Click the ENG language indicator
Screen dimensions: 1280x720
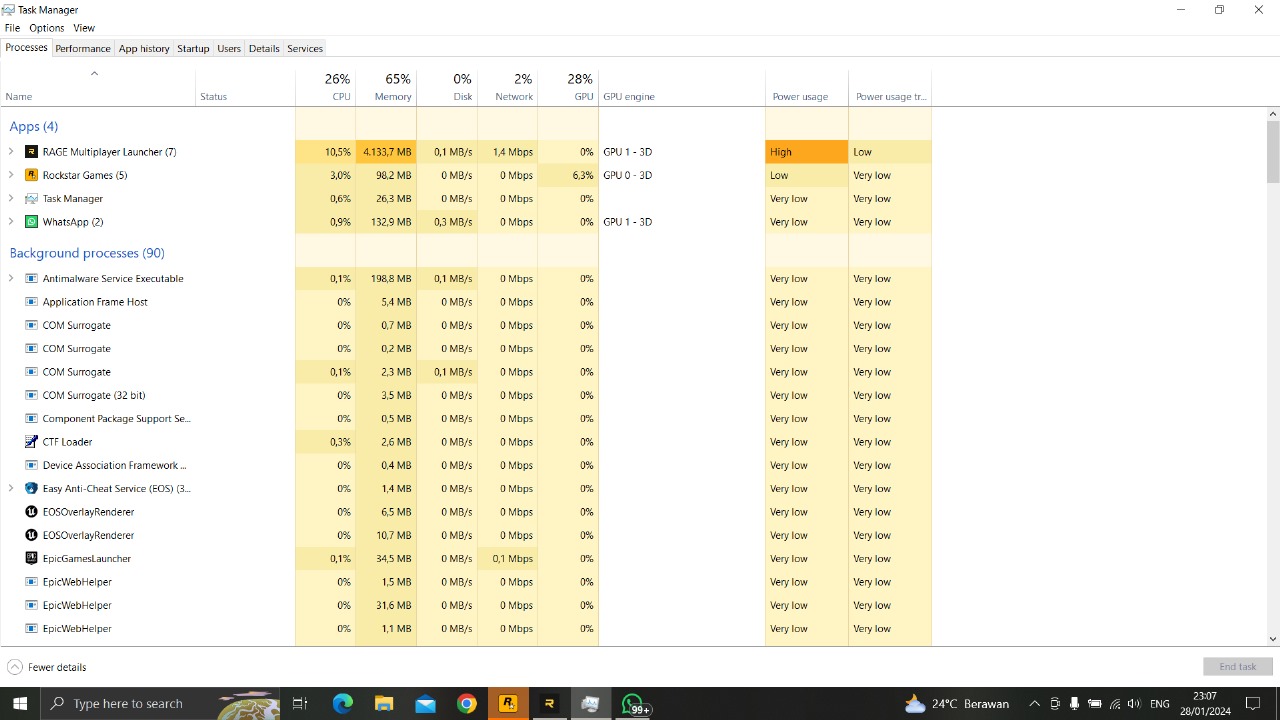tap(1160, 704)
